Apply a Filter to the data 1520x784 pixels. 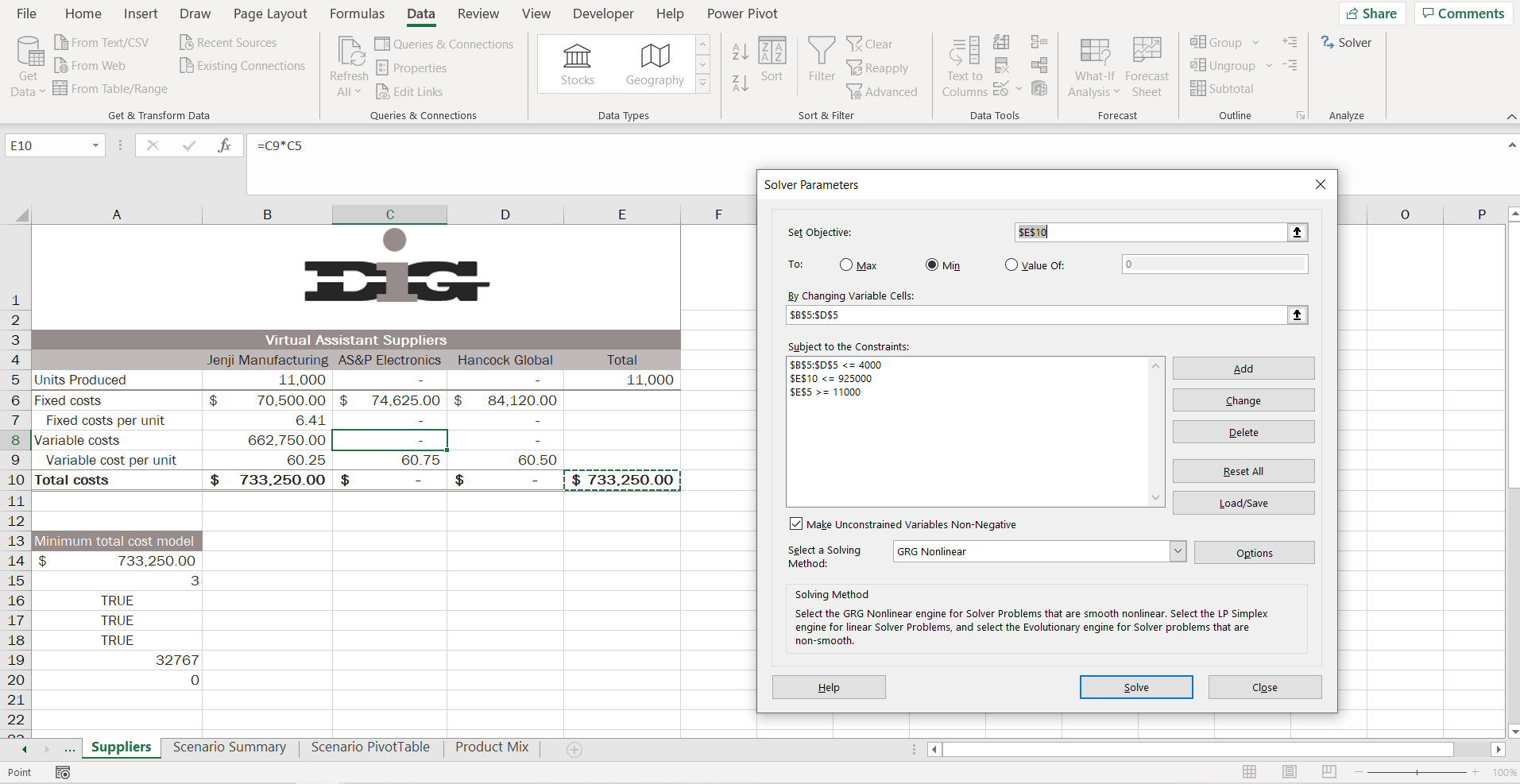[x=822, y=64]
